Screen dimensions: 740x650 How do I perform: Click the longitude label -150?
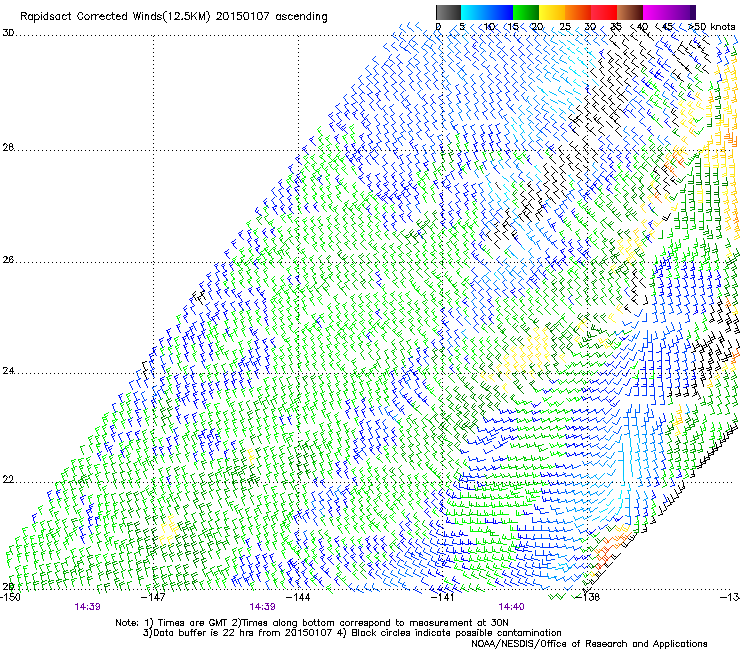tap(10, 597)
